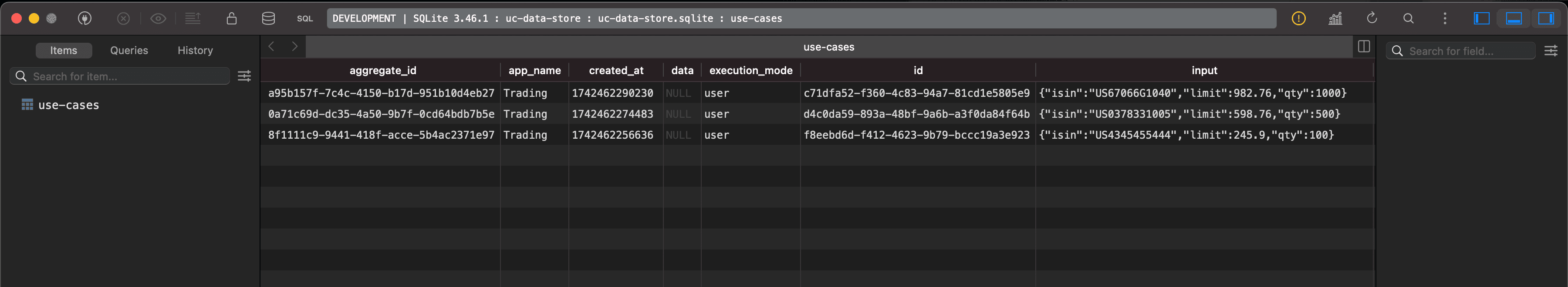Toggle the eye preview icon in toolbar

[158, 18]
